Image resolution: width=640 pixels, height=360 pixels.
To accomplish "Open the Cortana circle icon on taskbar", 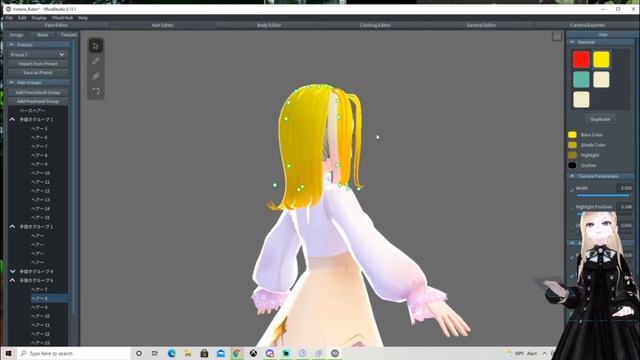I will (x=139, y=353).
